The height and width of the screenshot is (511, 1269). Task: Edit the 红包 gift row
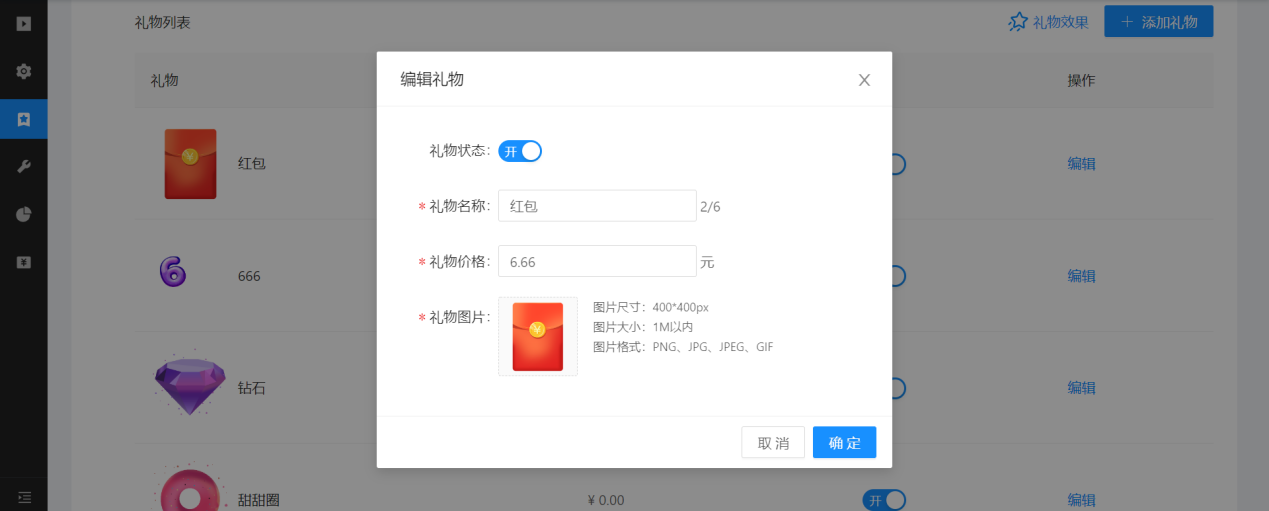pyautogui.click(x=1081, y=164)
